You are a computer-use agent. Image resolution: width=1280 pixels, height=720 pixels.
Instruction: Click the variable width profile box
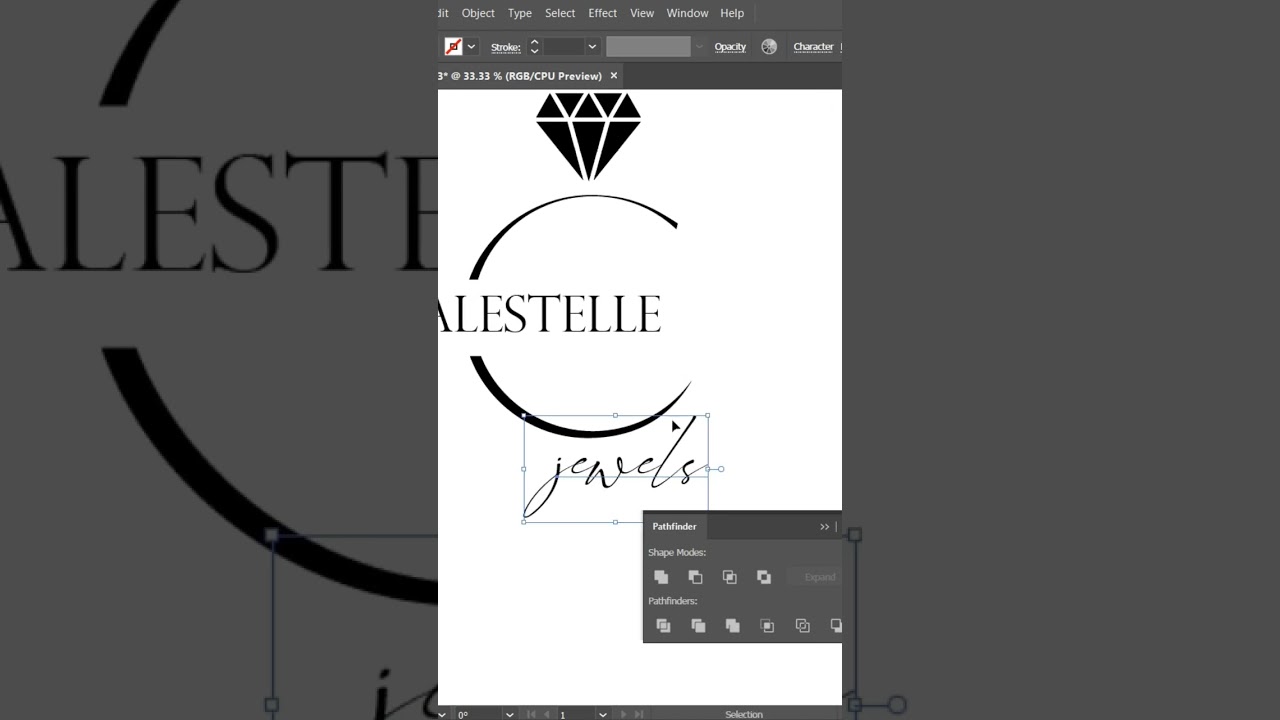pos(648,47)
